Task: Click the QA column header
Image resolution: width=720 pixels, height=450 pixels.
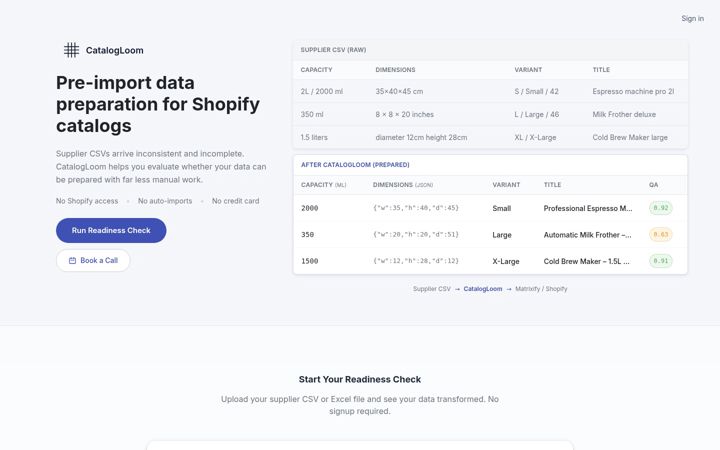Action: pos(653,185)
